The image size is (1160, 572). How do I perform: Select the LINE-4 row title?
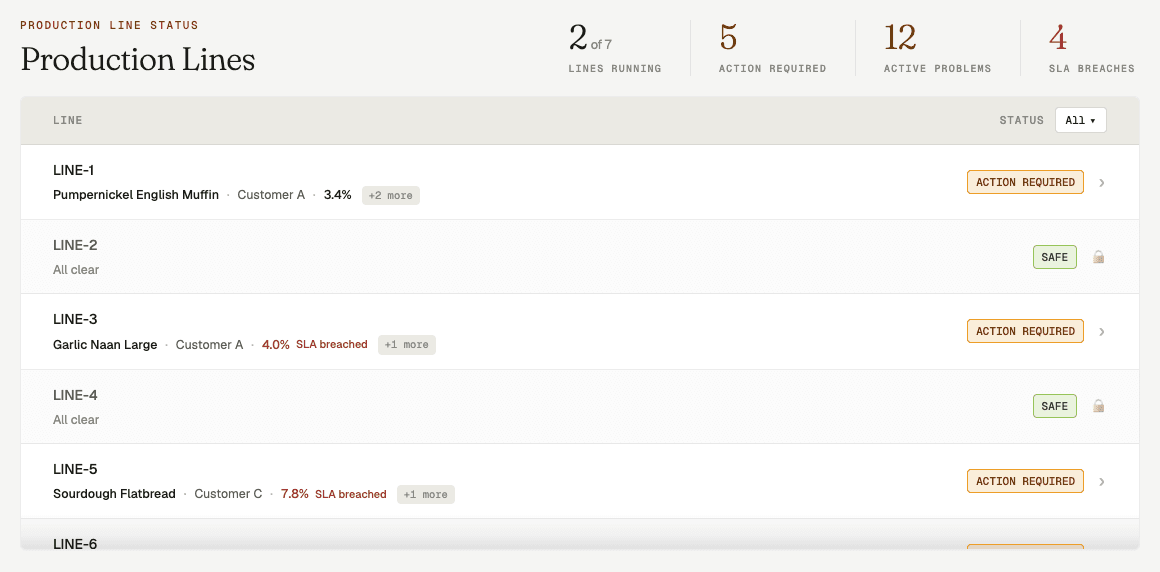75,395
